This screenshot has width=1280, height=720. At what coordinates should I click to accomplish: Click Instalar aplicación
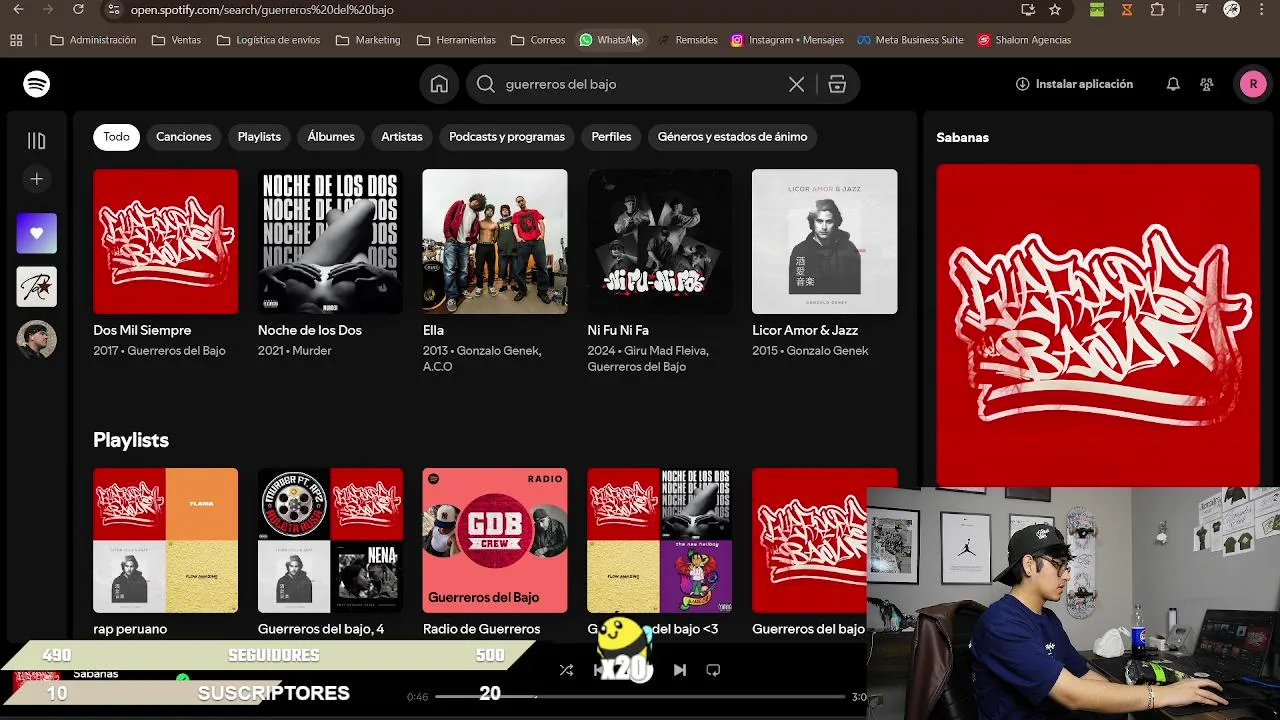click(1074, 84)
